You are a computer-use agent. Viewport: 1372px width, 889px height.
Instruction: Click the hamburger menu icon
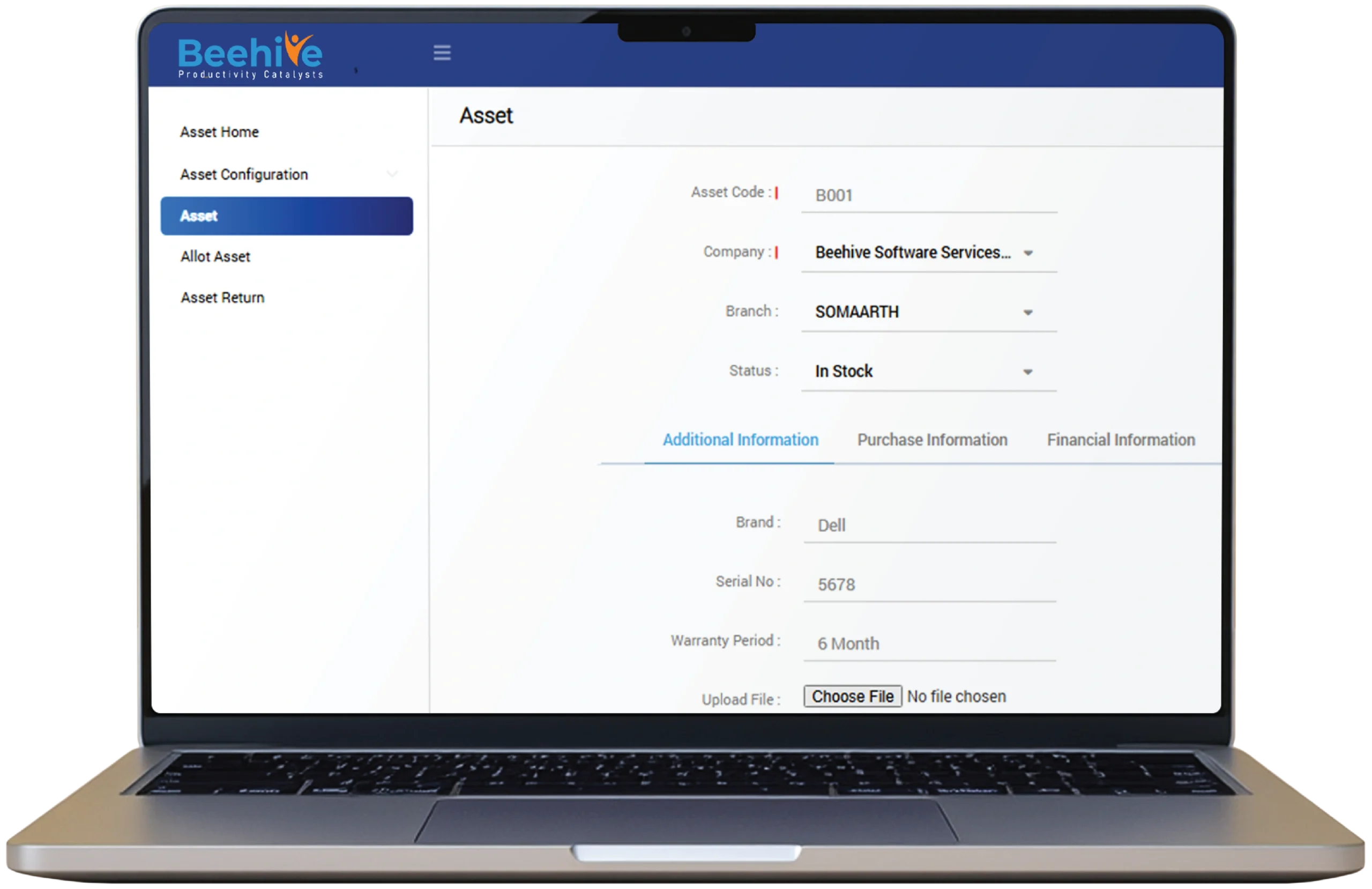pyautogui.click(x=442, y=53)
